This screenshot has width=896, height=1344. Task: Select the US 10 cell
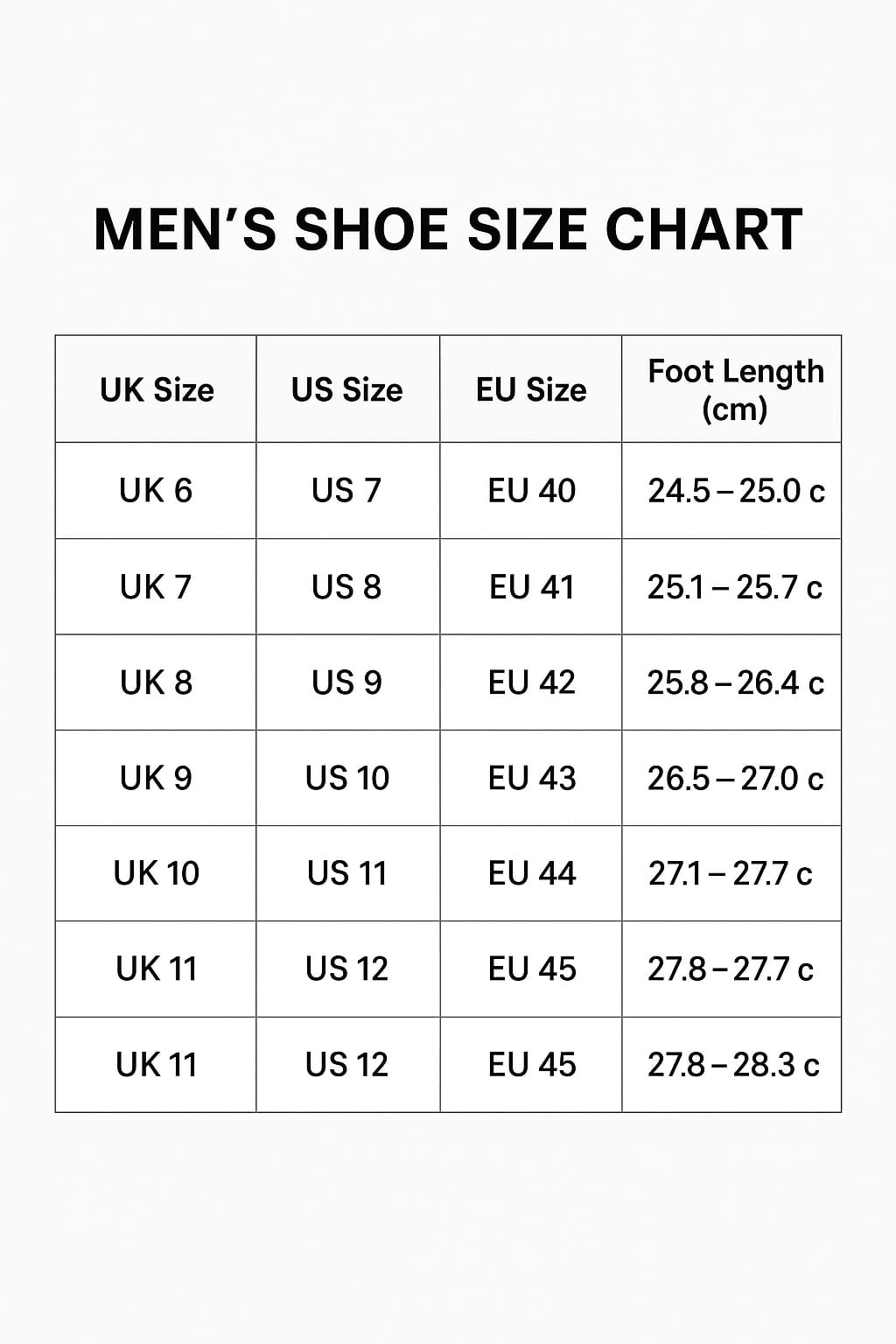[x=347, y=778]
